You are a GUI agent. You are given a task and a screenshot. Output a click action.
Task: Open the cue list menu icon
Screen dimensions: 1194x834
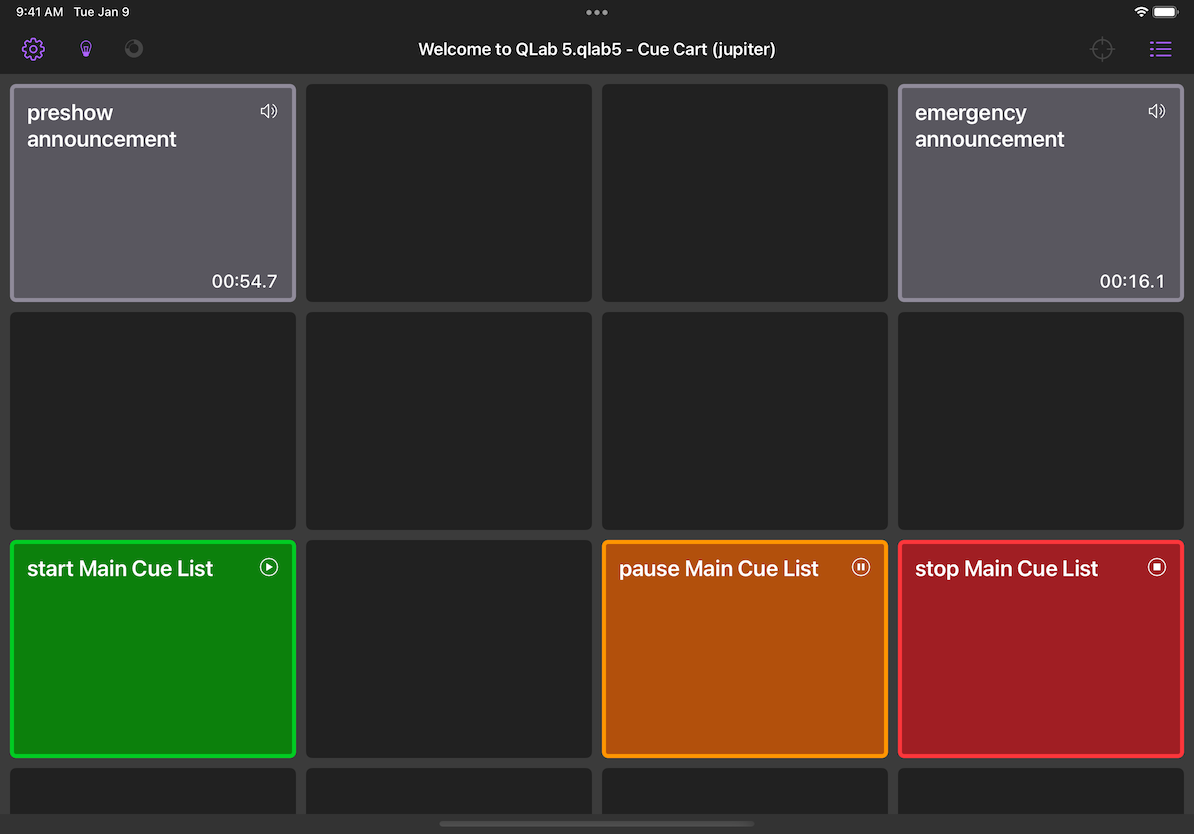click(1160, 49)
